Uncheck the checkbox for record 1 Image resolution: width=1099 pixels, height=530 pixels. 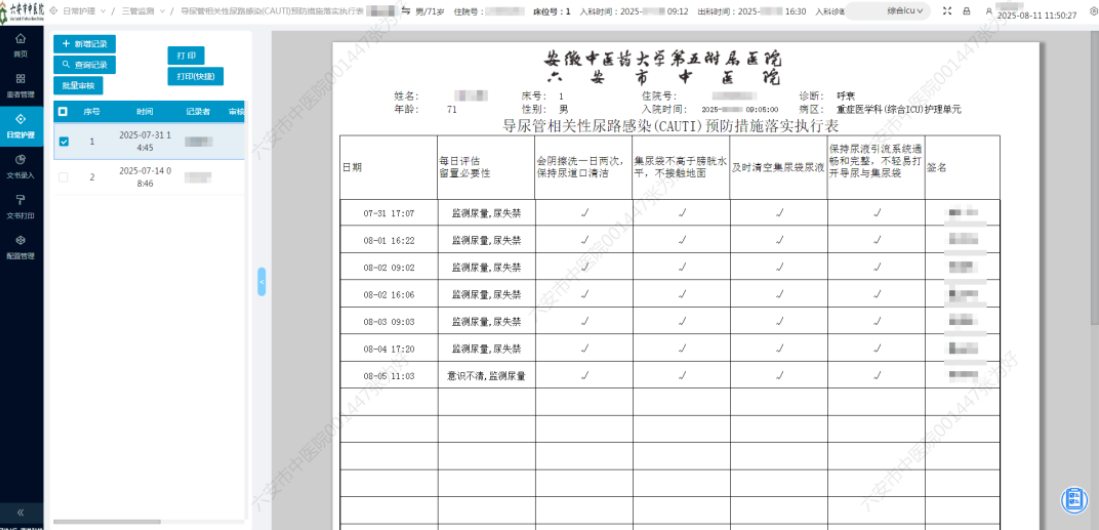pyautogui.click(x=64, y=142)
